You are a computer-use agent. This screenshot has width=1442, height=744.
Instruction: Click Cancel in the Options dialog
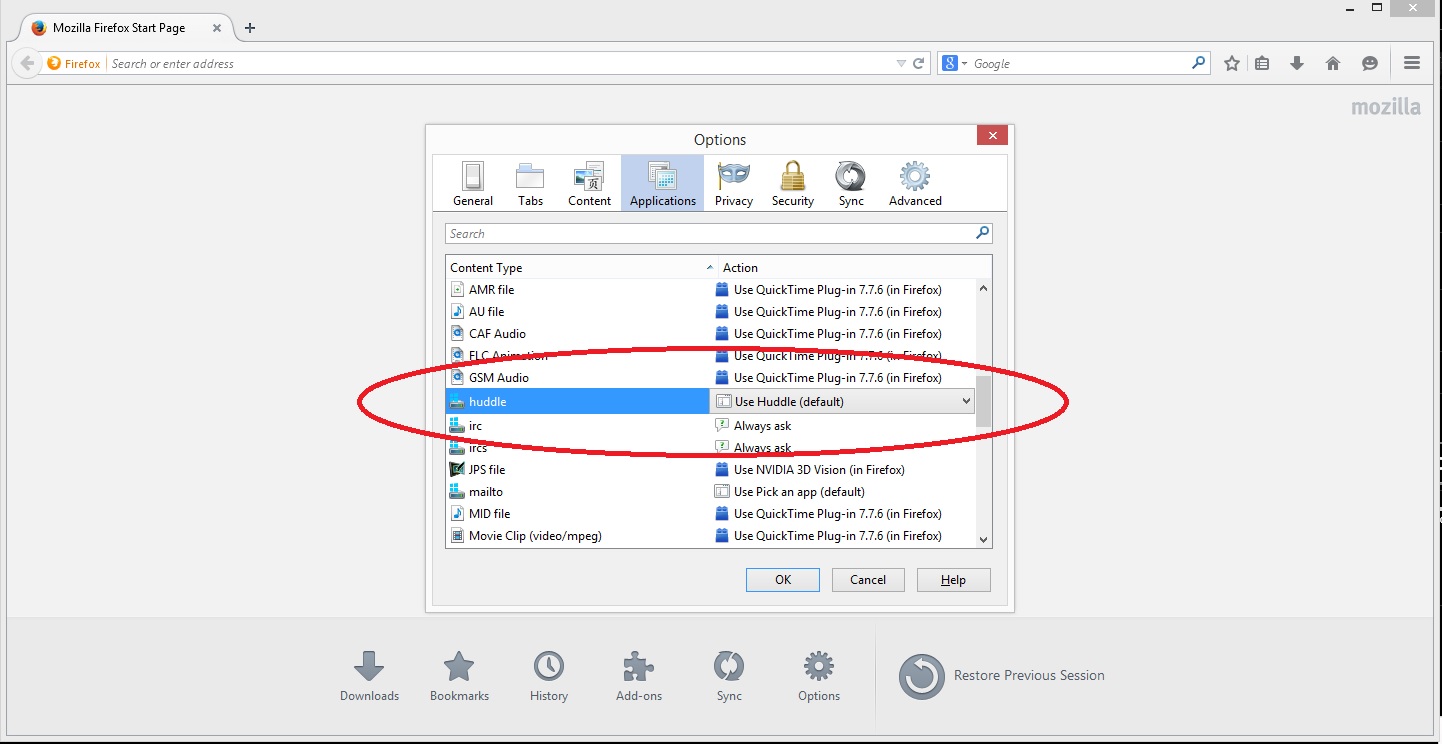pos(868,580)
